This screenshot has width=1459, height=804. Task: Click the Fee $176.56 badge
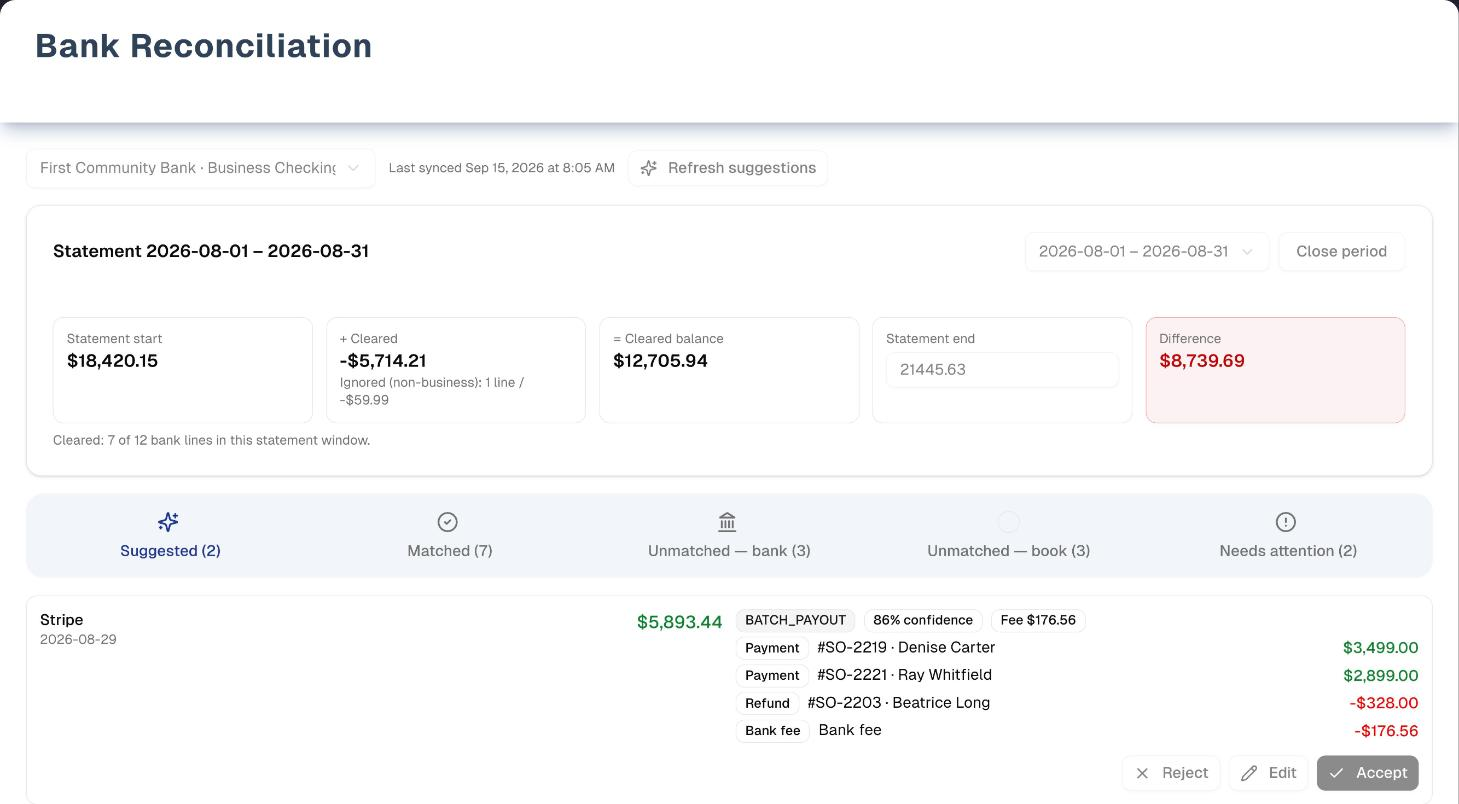pyautogui.click(x=1038, y=620)
